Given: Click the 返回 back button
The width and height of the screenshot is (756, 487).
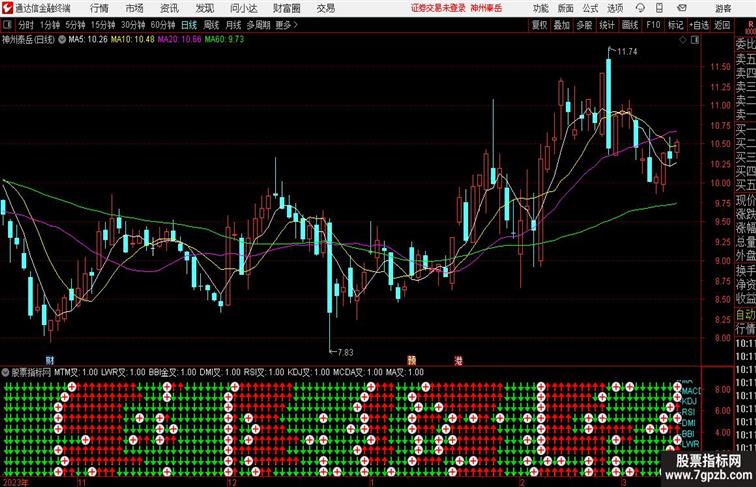Looking at the screenshot, I should coord(722,25).
